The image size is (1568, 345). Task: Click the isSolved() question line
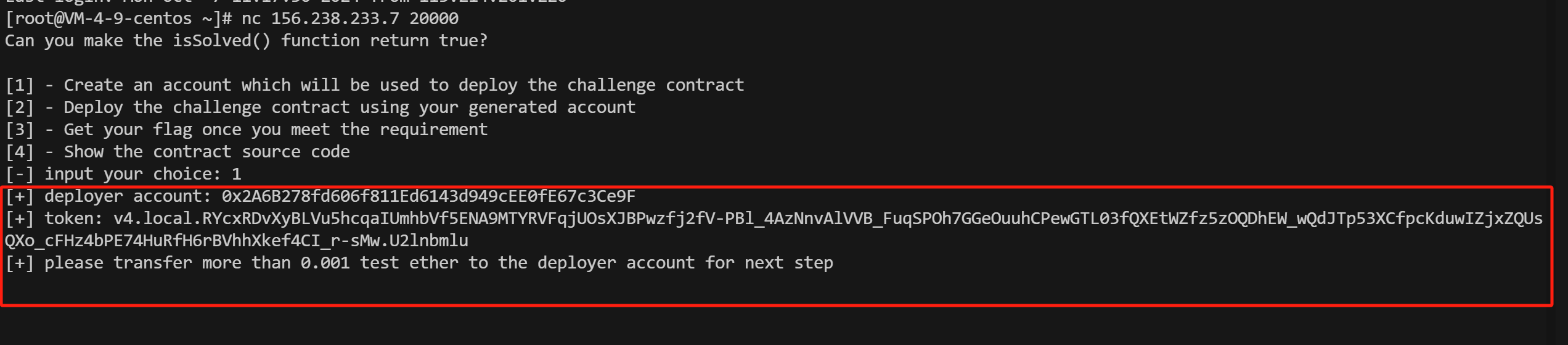point(247,41)
